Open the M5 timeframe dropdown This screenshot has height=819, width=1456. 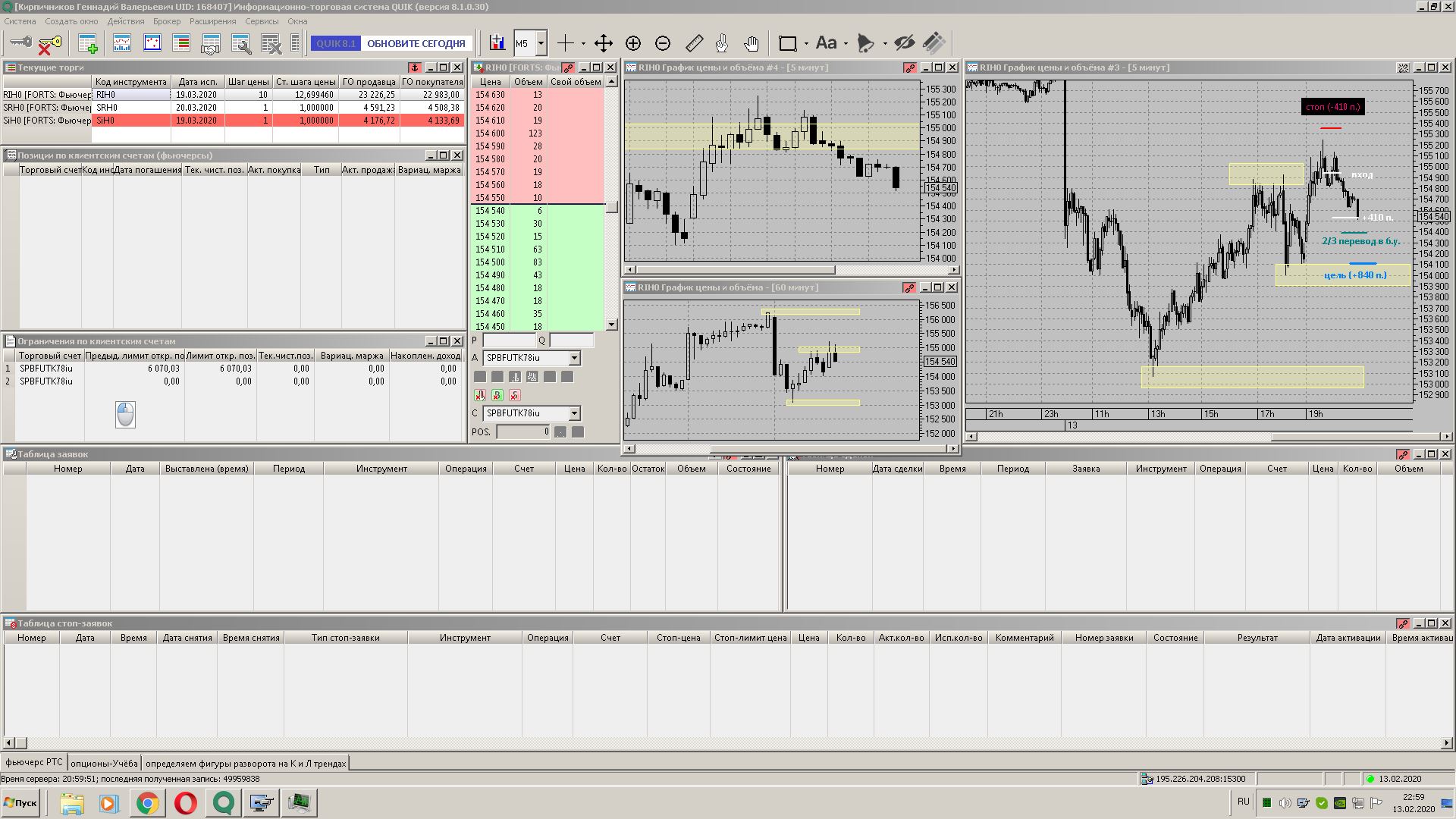point(541,43)
